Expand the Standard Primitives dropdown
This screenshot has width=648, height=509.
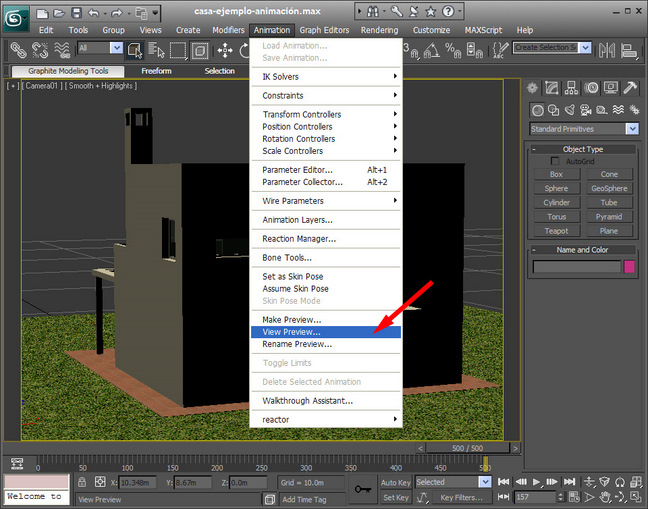pos(632,129)
